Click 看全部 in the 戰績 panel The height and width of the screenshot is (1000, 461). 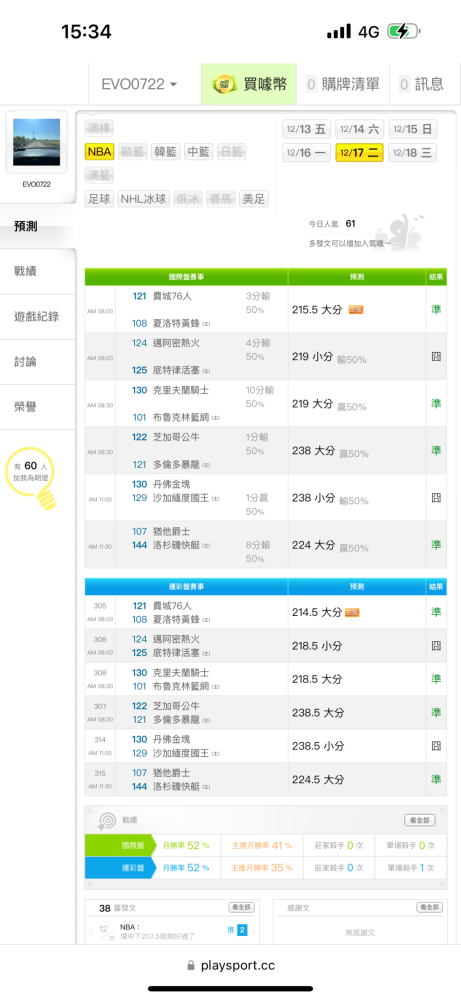420,820
